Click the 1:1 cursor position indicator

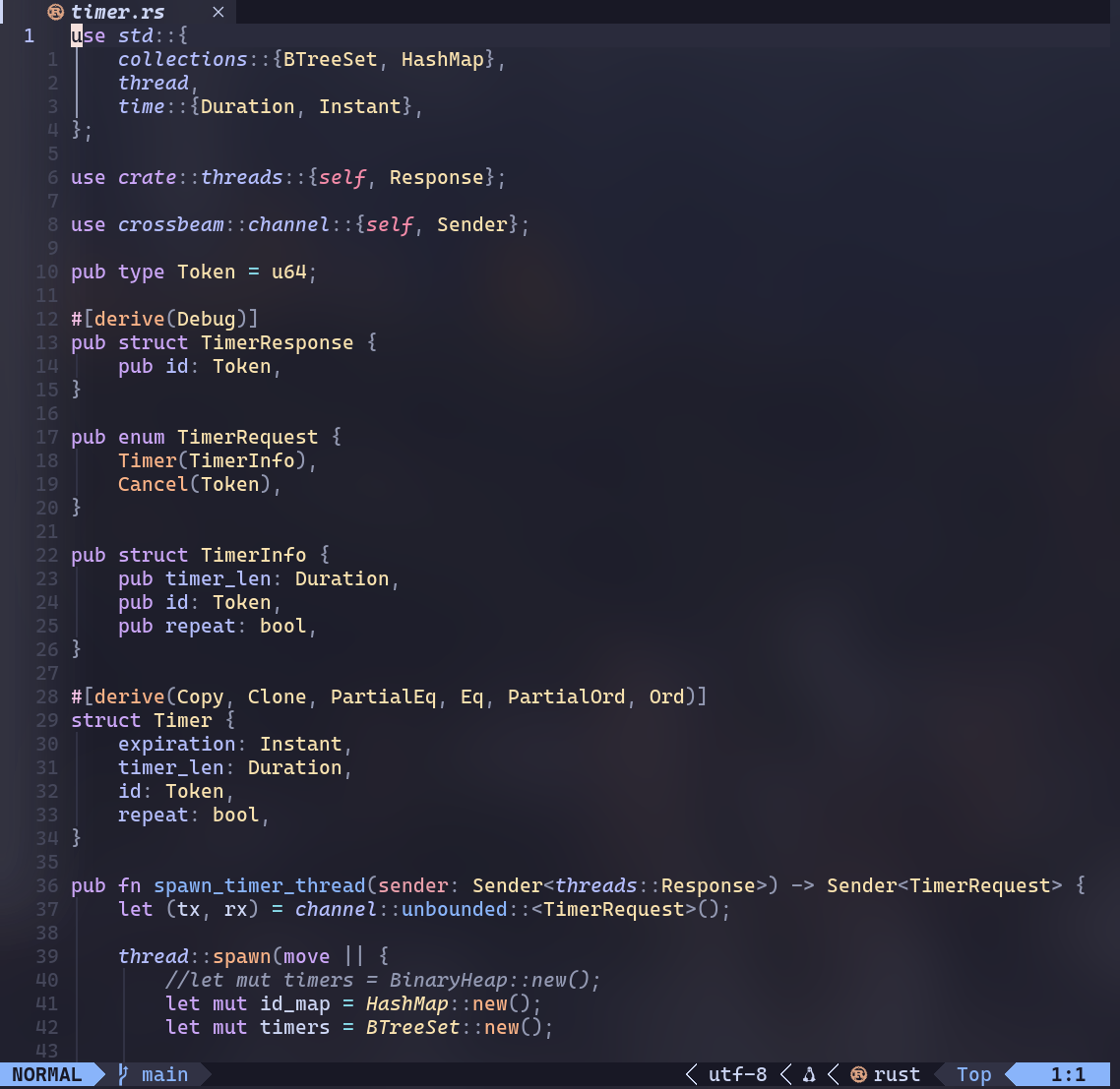coord(1067,1074)
